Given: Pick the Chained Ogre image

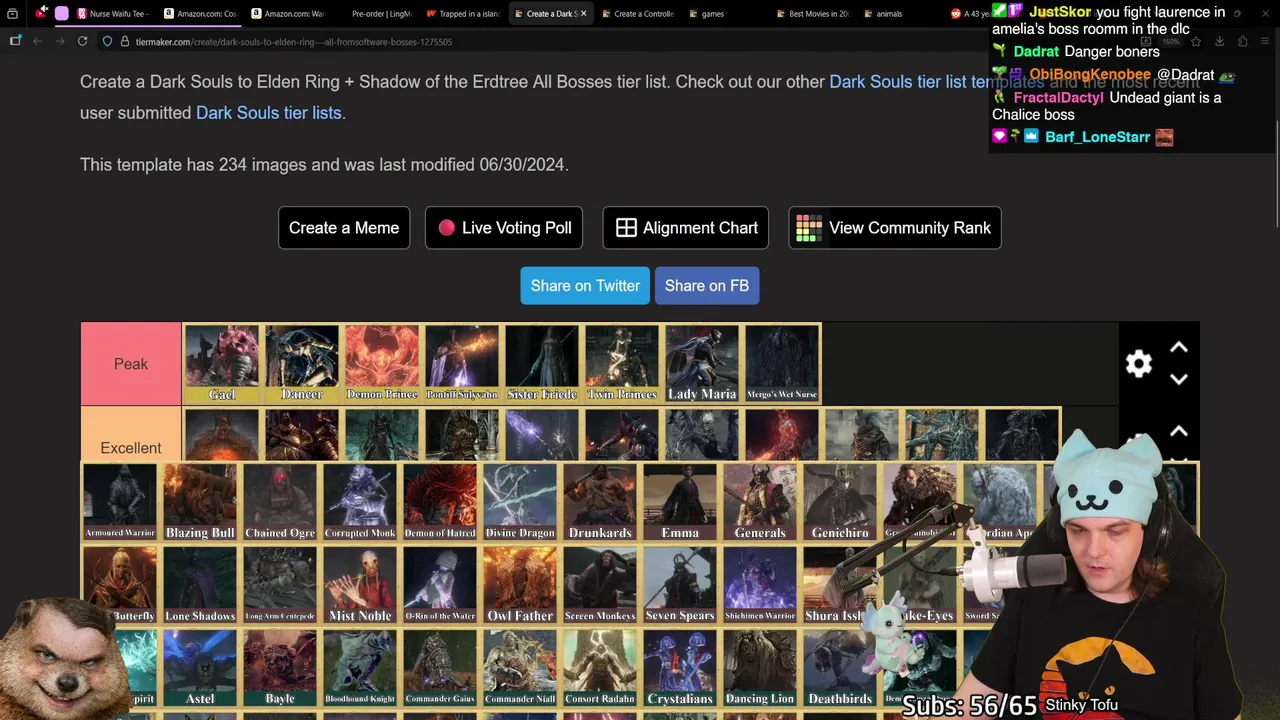Looking at the screenshot, I should click(x=280, y=503).
